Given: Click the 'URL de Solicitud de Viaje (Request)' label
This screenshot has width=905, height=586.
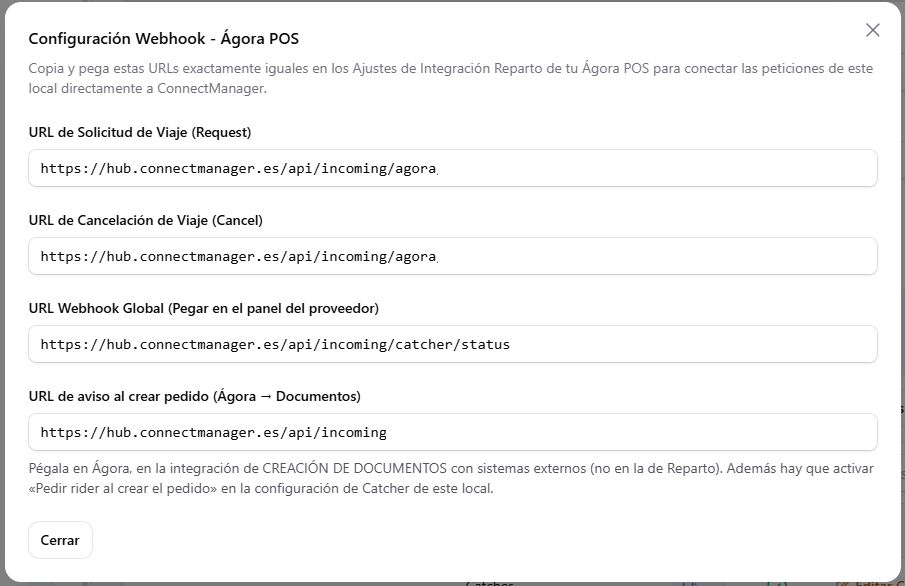Looking at the screenshot, I should [x=140, y=132].
